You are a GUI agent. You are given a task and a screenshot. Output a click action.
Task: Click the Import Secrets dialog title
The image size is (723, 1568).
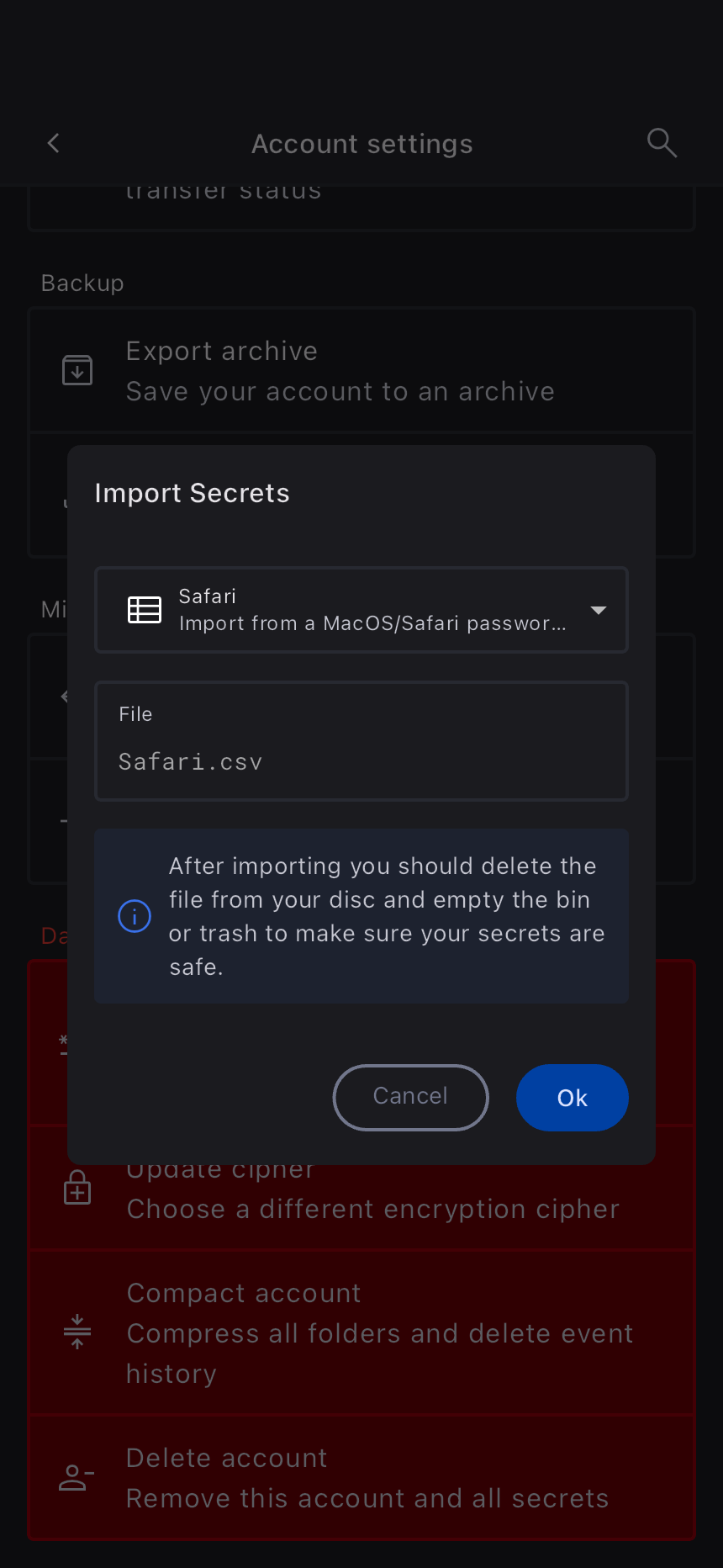click(192, 493)
